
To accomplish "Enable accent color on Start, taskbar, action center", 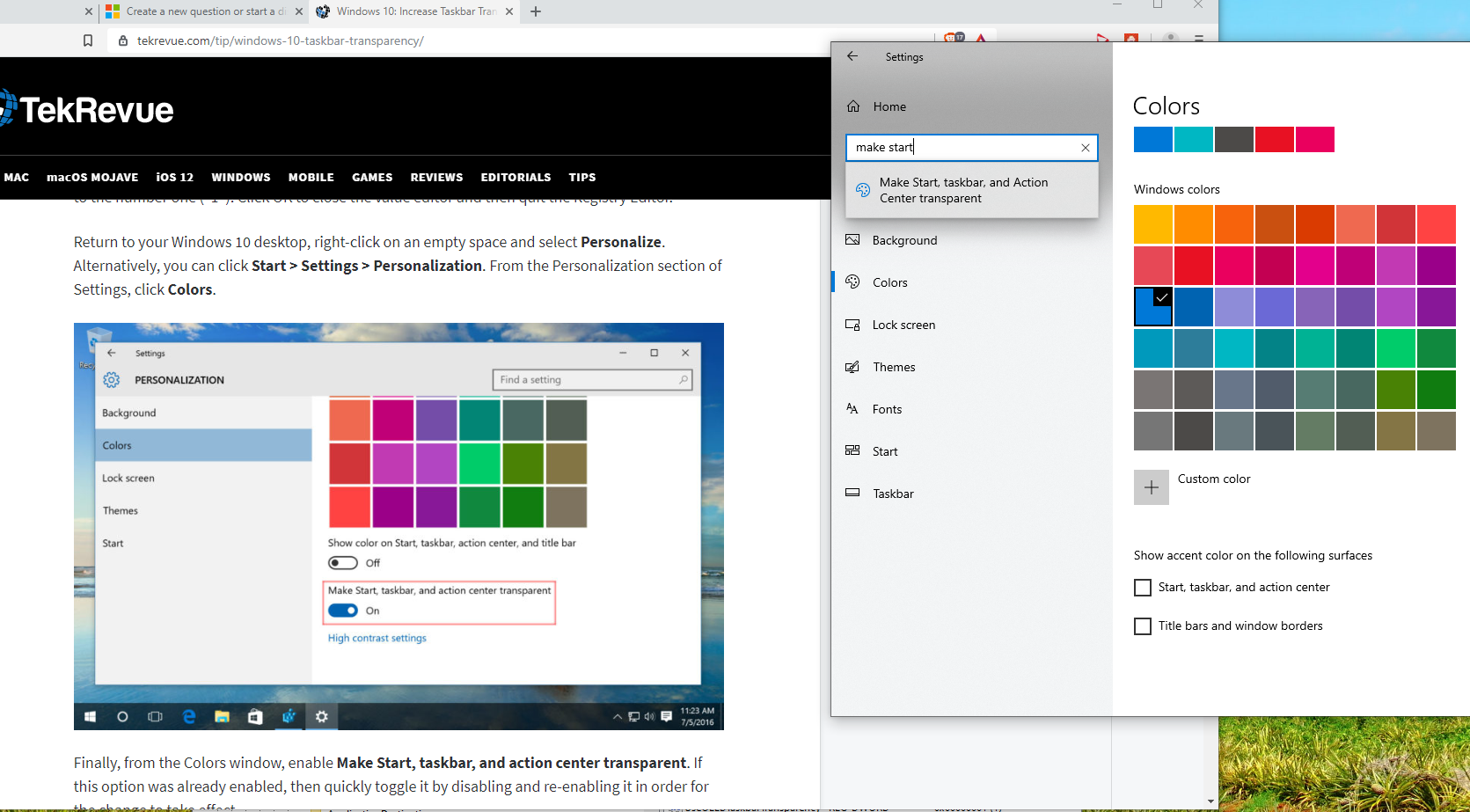I will 1143,588.
